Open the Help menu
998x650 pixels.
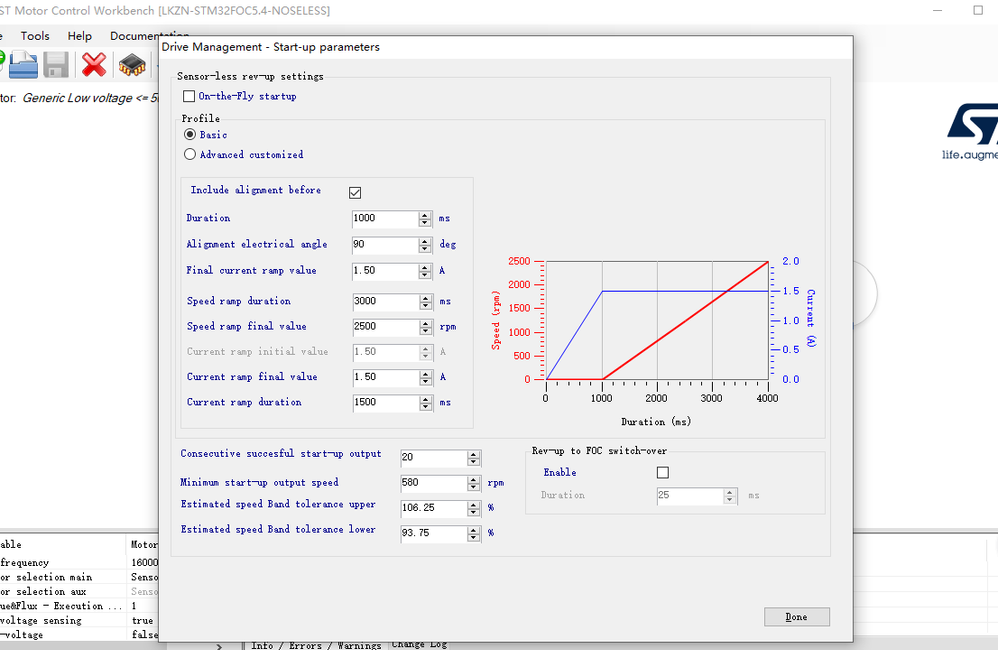tap(80, 36)
